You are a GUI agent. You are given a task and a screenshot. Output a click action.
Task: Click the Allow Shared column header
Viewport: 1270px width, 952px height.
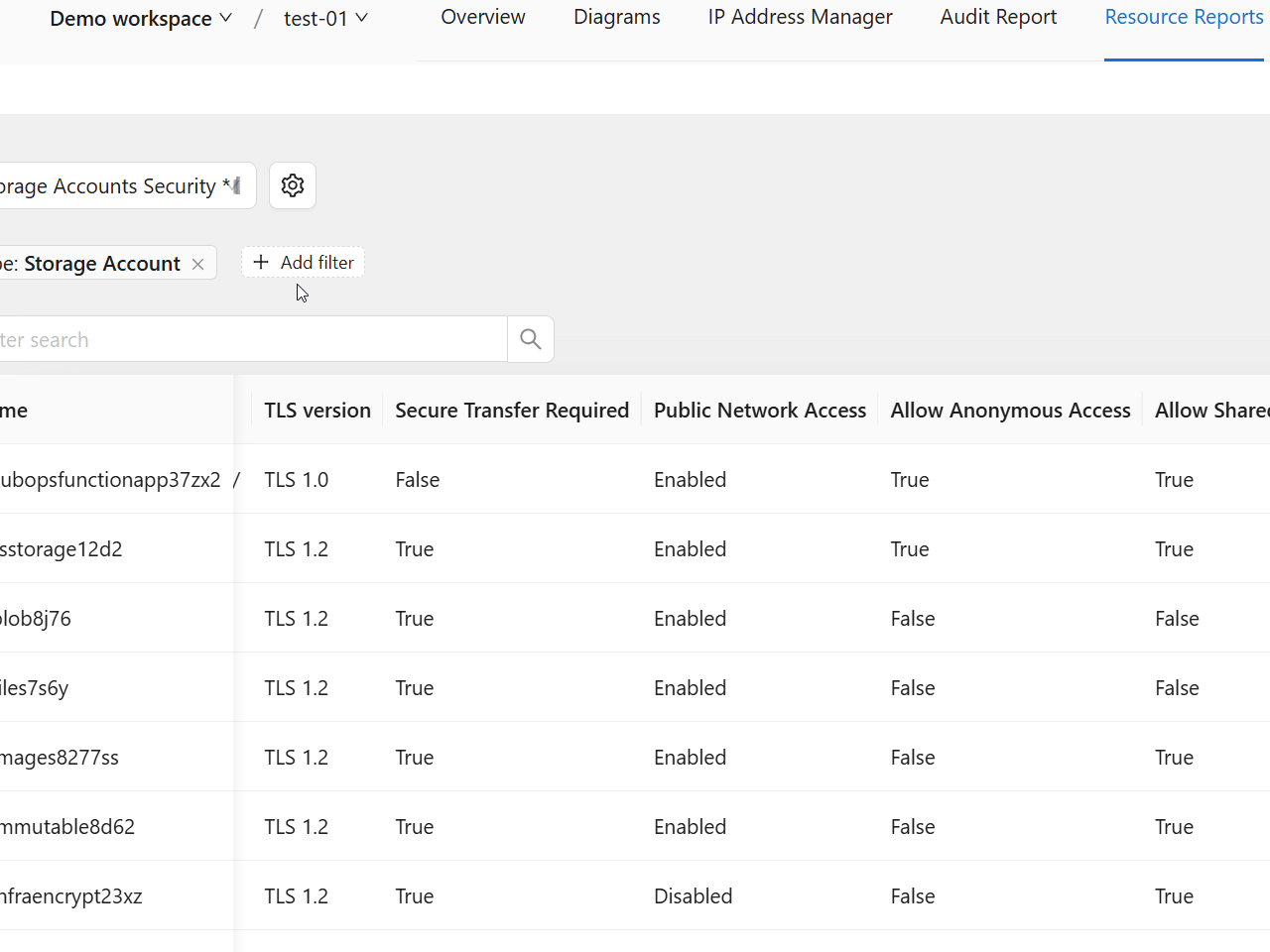pyautogui.click(x=1212, y=410)
